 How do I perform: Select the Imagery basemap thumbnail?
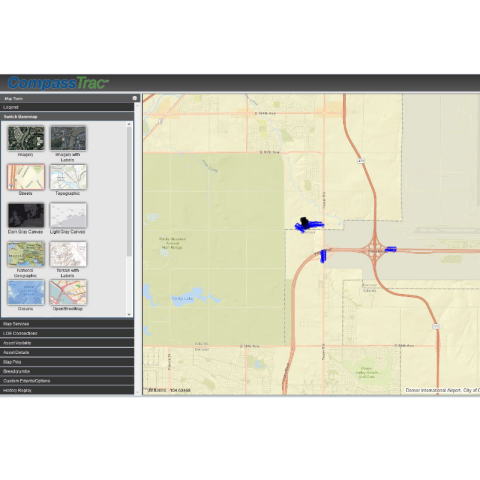coord(26,138)
